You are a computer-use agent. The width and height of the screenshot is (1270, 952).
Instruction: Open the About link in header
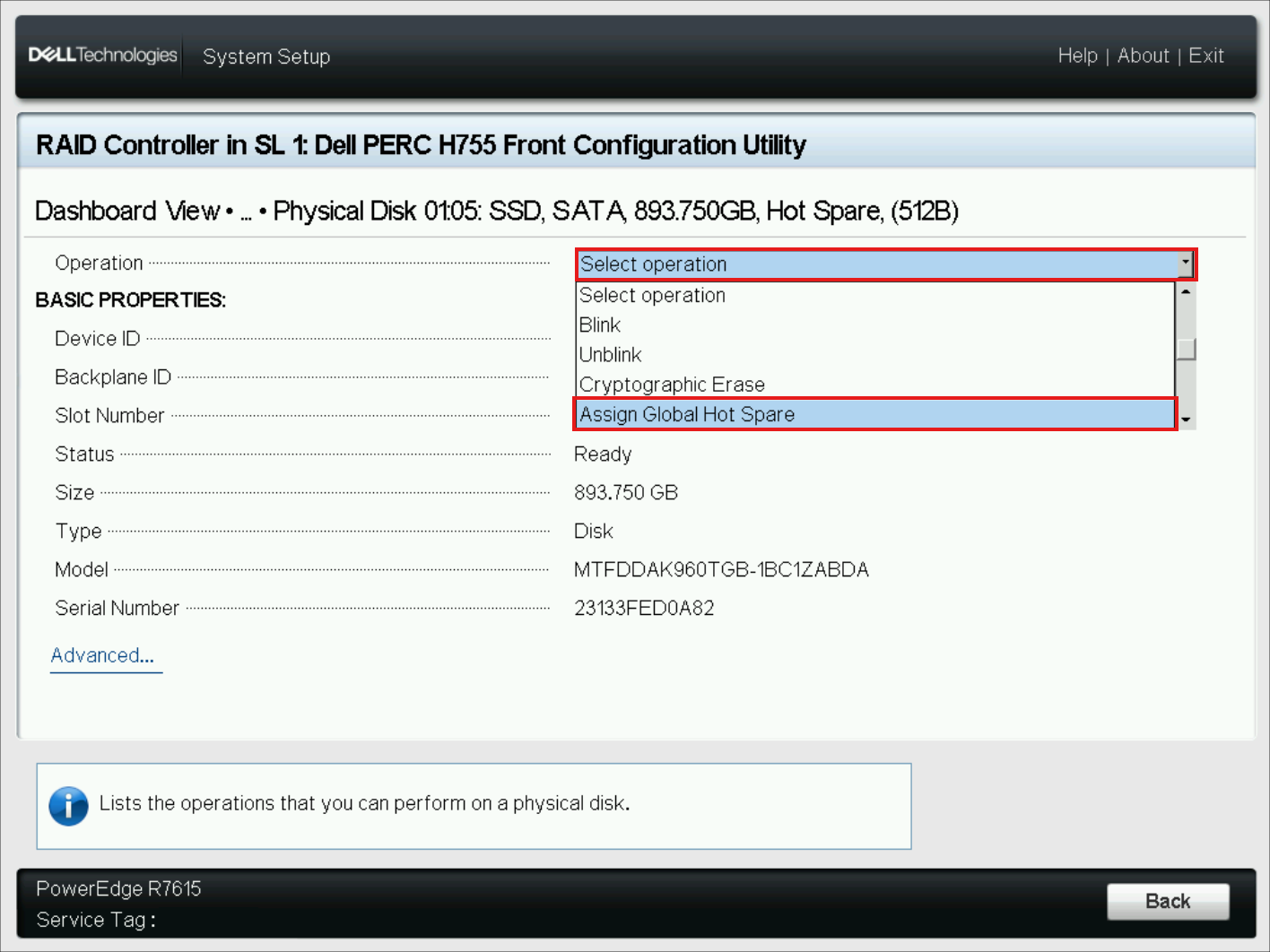click(x=1143, y=56)
